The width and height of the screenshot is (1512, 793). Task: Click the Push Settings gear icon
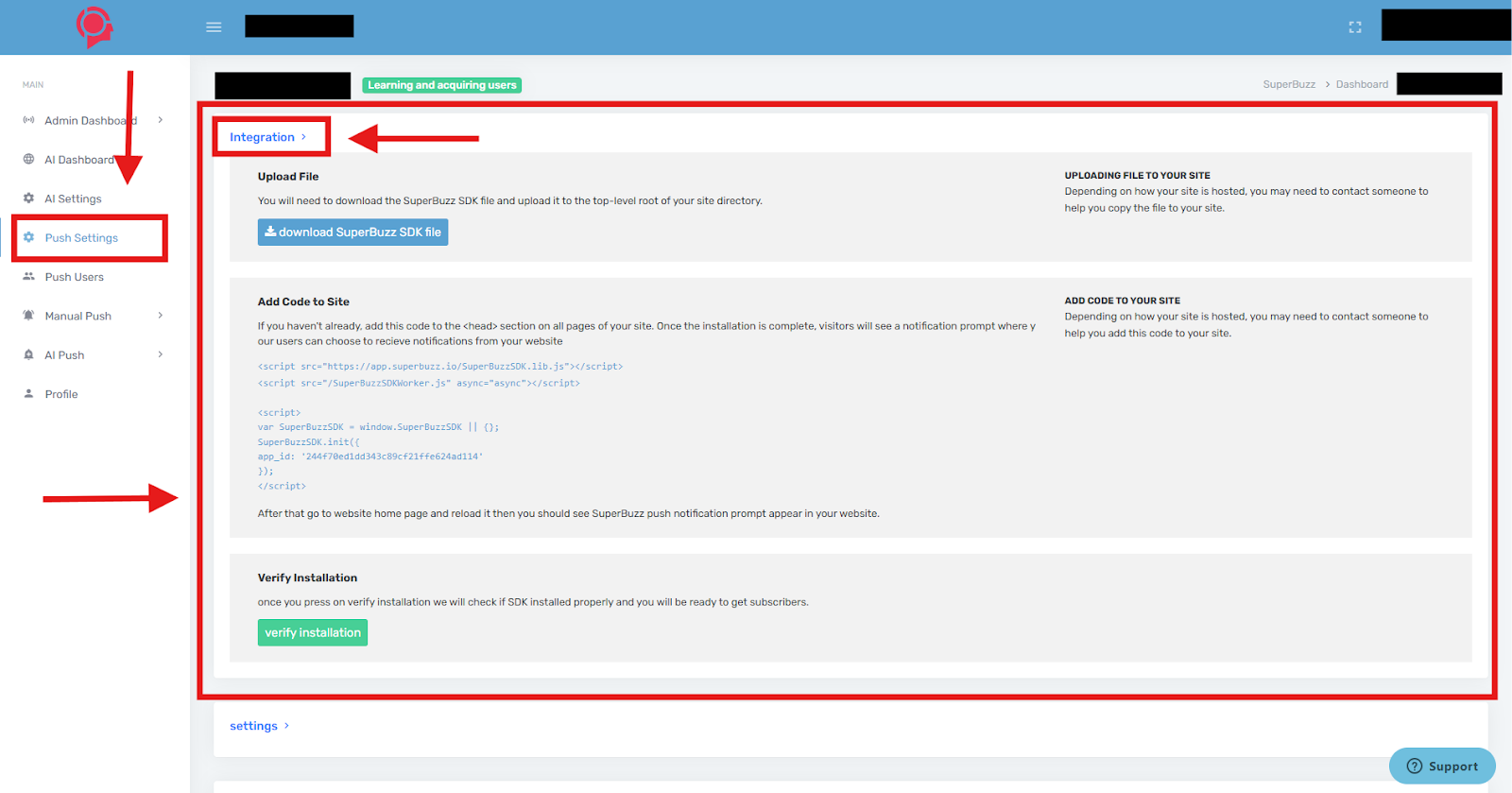pyautogui.click(x=28, y=237)
